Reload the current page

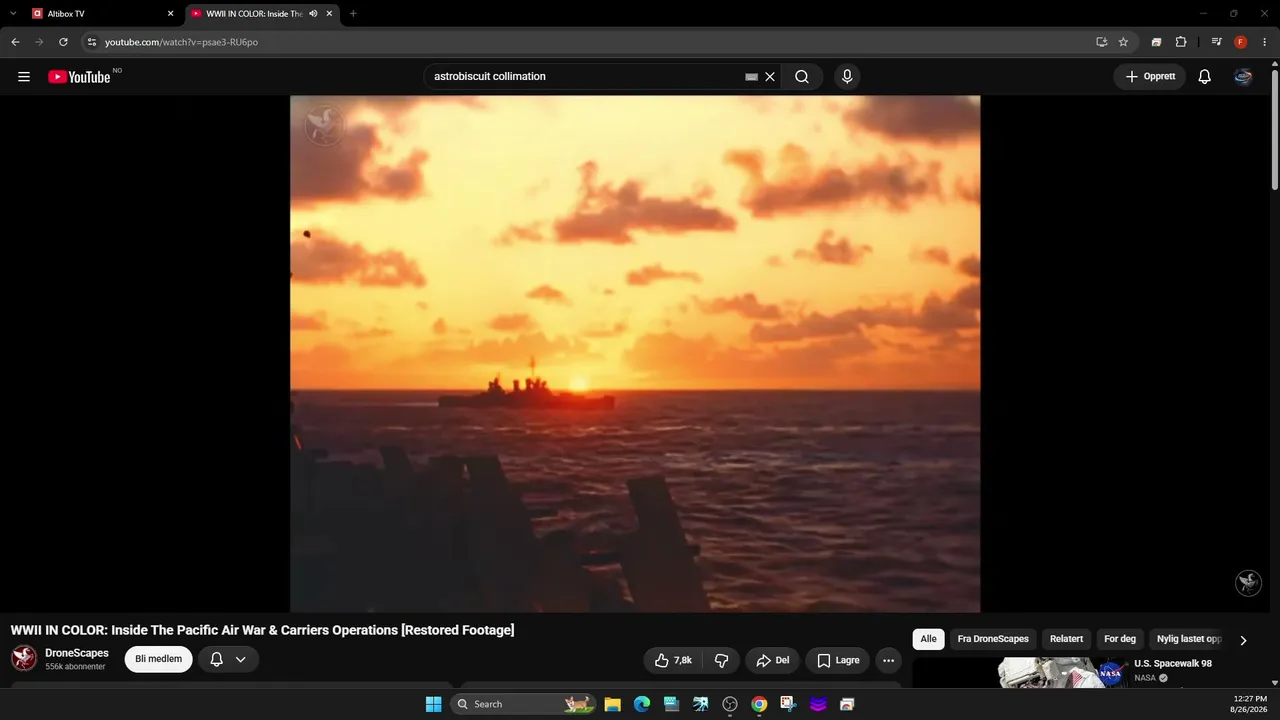pyautogui.click(x=63, y=42)
